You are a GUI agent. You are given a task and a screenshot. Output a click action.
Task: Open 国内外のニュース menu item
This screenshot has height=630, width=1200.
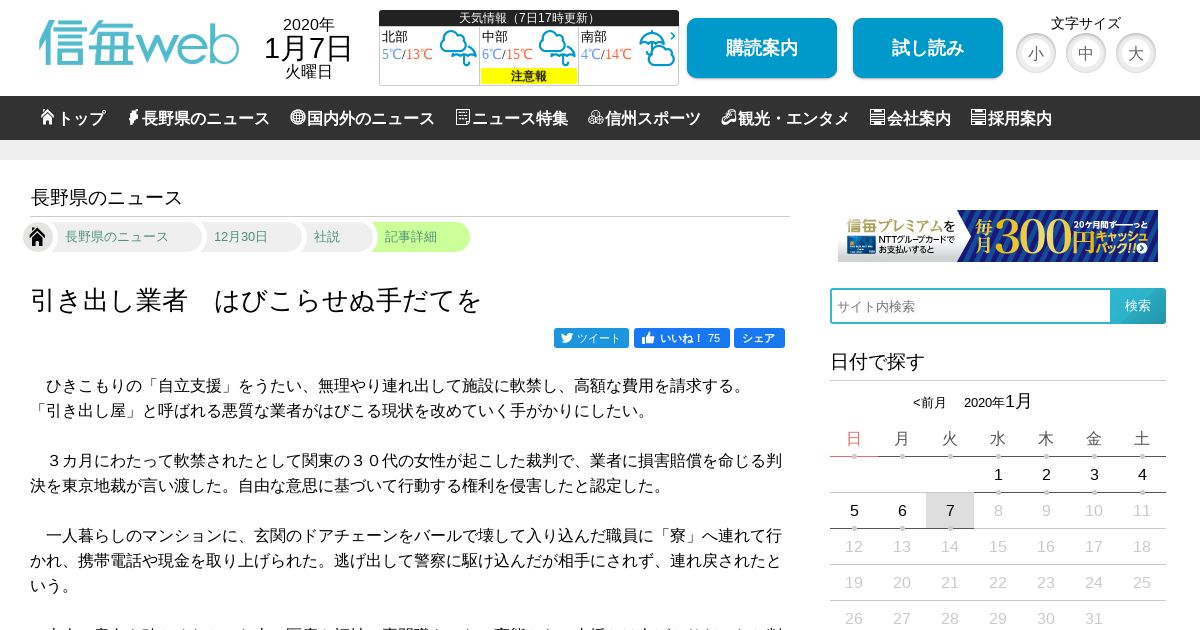point(362,118)
